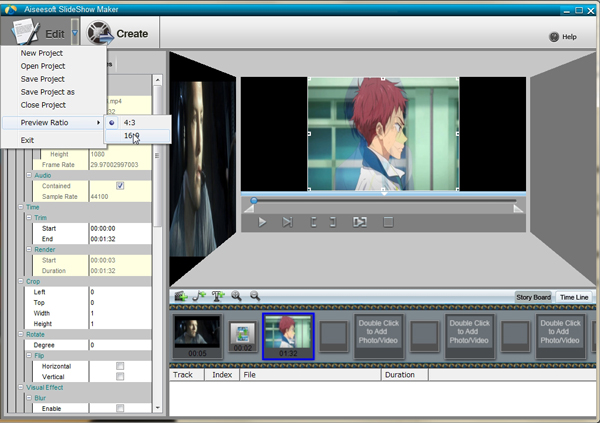
Task: Click the zoom in magnifier icon
Action: [x=237, y=296]
